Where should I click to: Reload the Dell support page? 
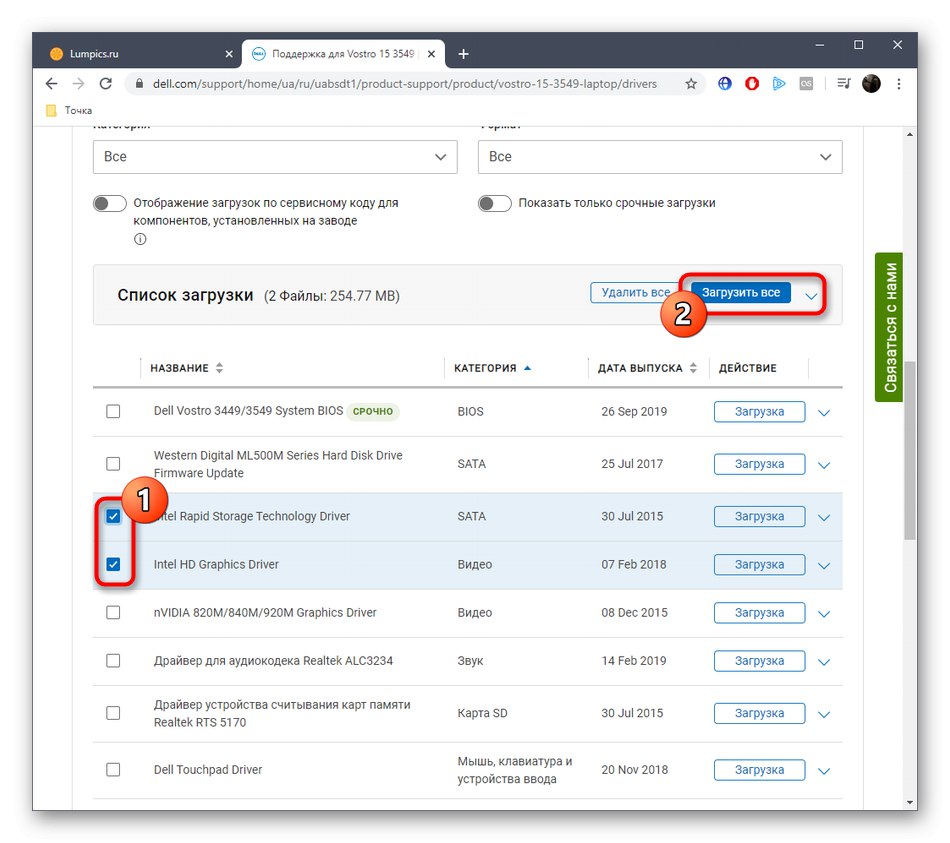click(x=105, y=84)
